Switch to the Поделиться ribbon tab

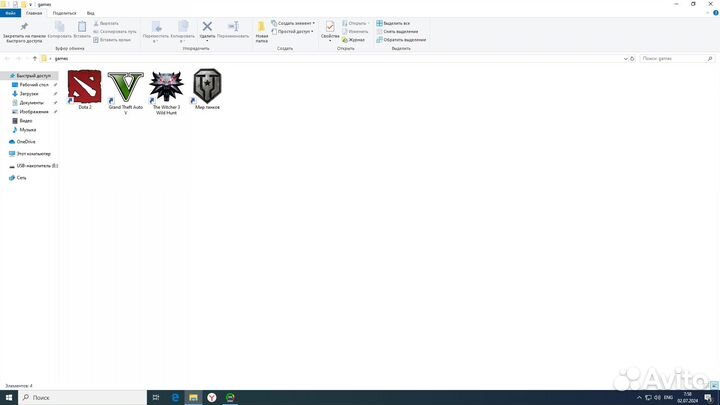pos(64,13)
